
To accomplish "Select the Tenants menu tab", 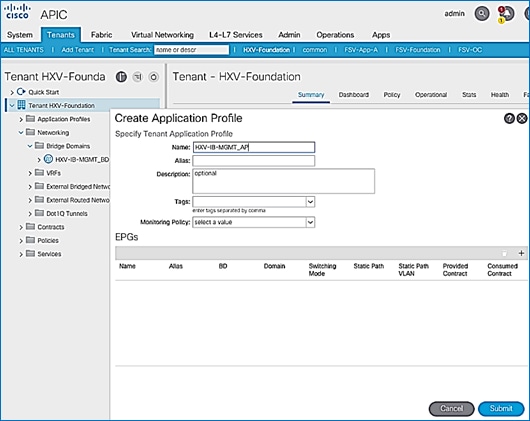I will point(61,35).
